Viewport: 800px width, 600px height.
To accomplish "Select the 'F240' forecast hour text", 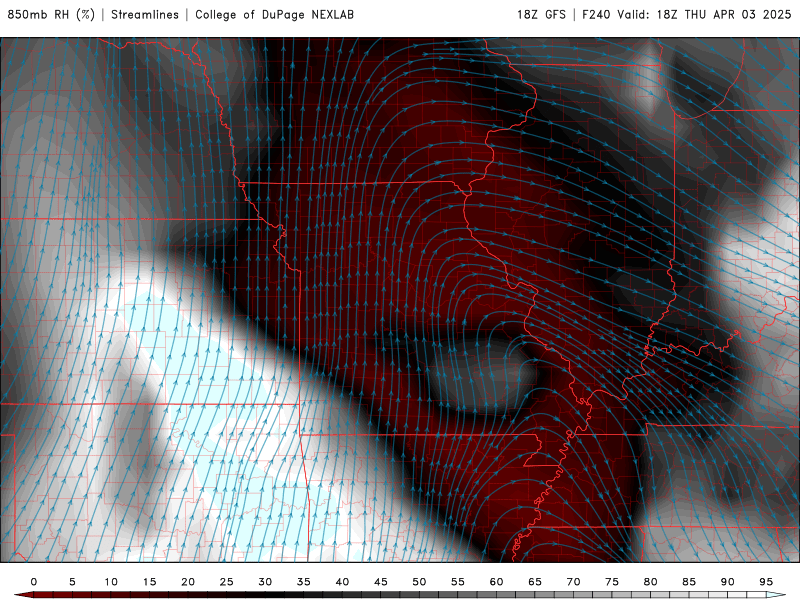I will coord(596,15).
